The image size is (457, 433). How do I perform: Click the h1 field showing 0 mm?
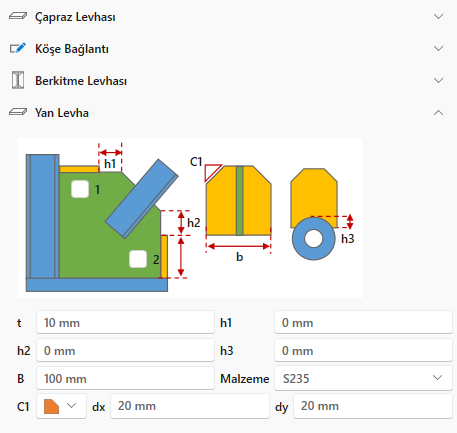pos(363,322)
